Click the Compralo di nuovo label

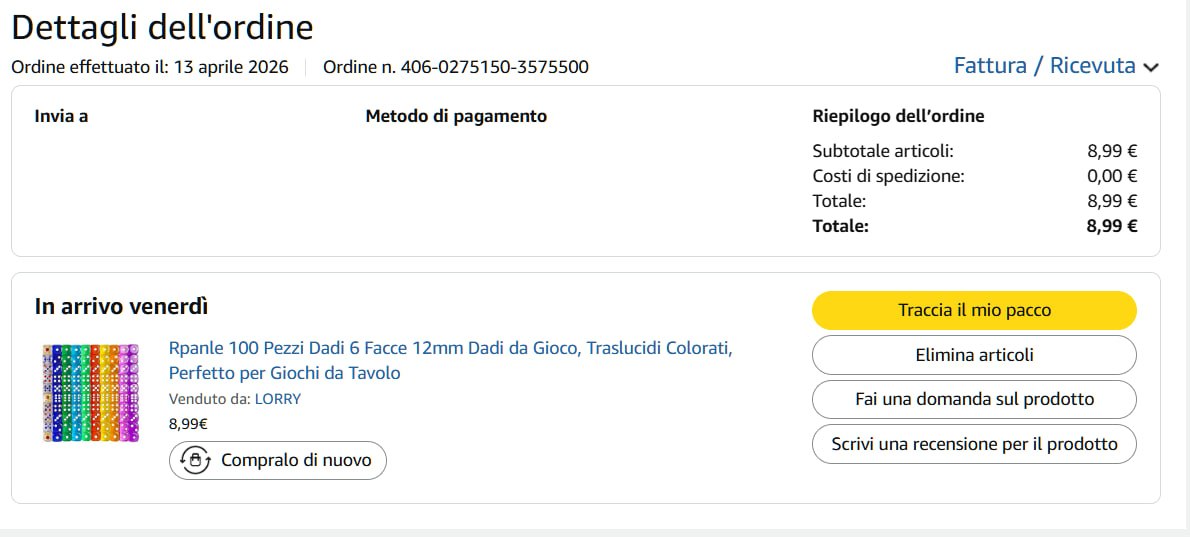296,461
